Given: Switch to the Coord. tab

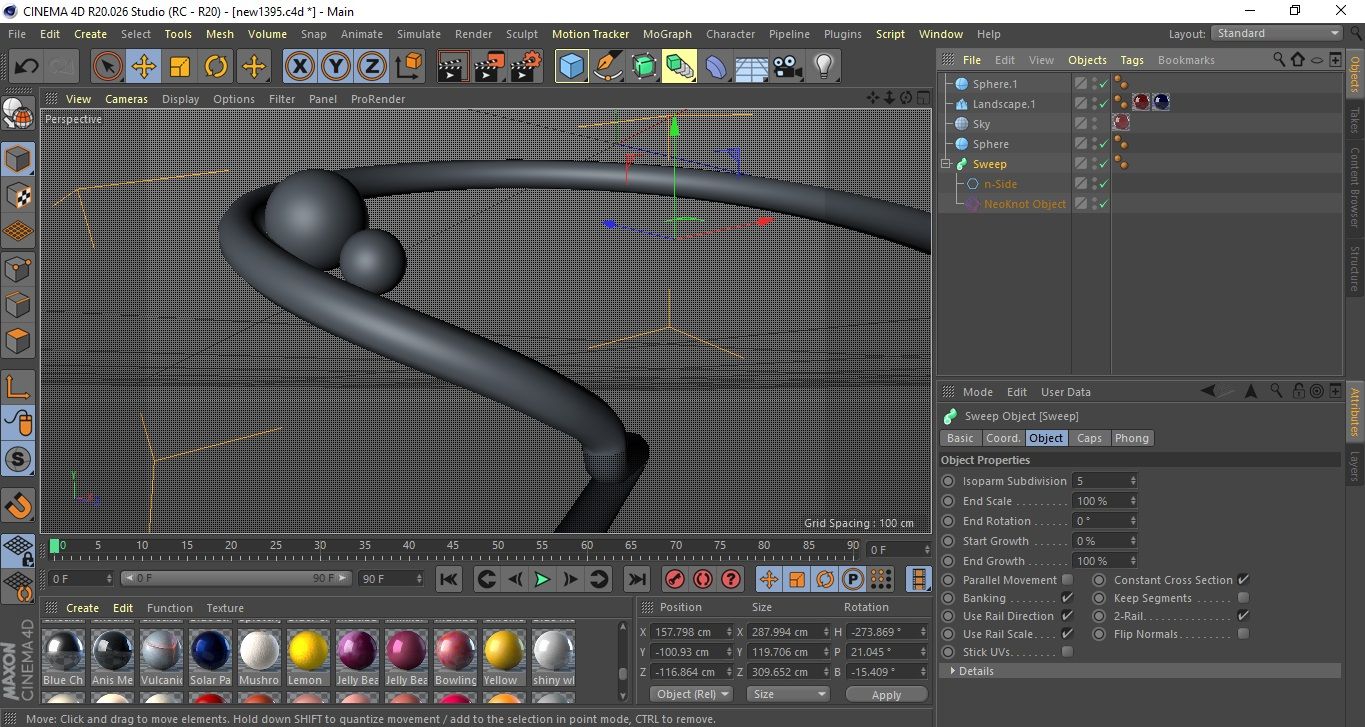Looking at the screenshot, I should click(1003, 438).
